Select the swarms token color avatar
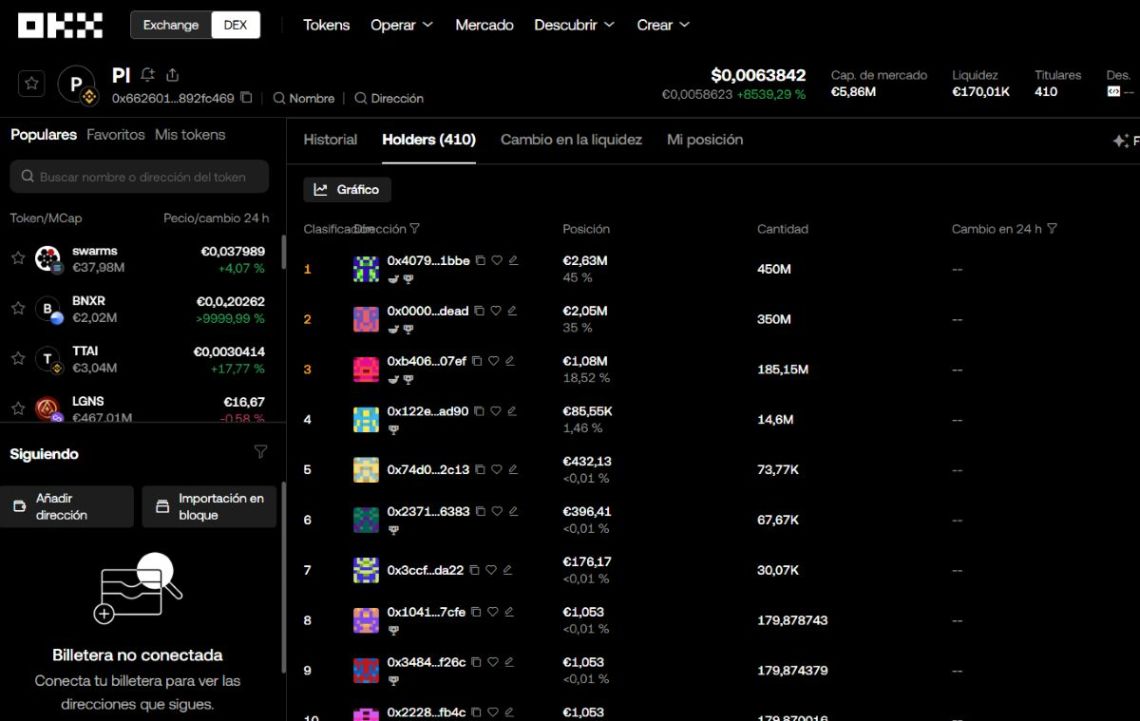 [49, 257]
